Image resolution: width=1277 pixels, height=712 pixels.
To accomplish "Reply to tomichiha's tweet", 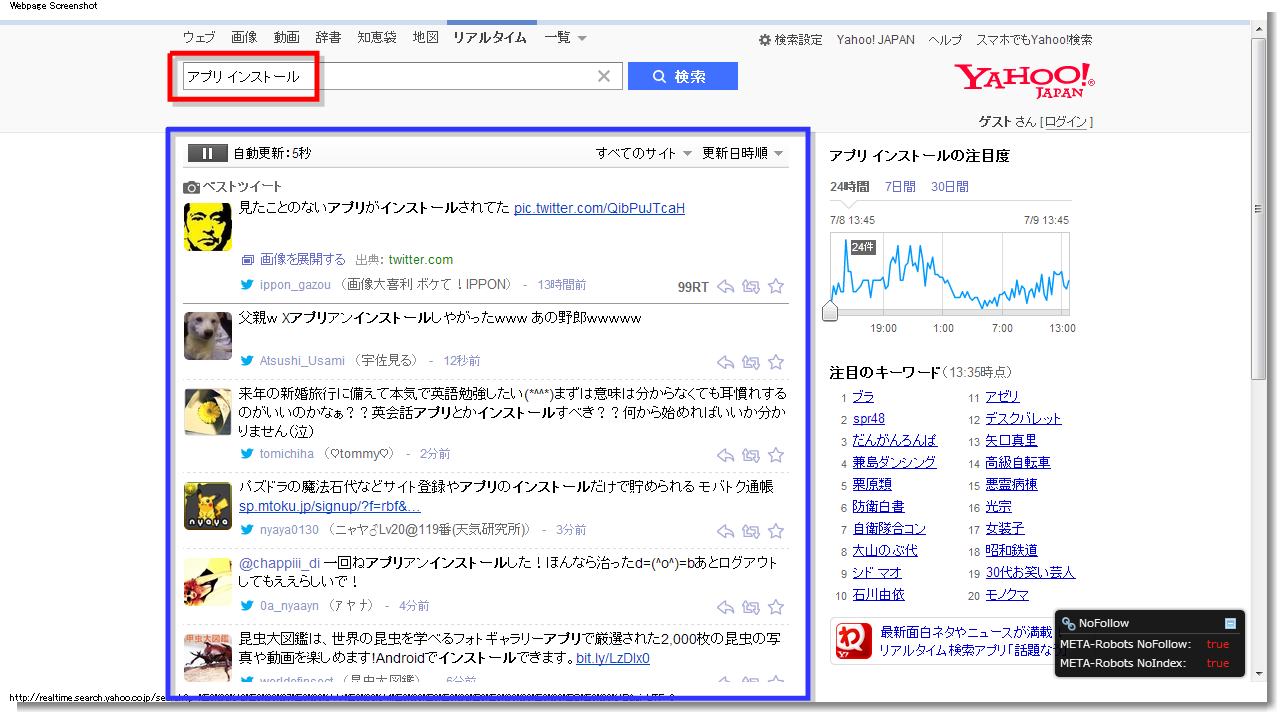I will click(726, 455).
